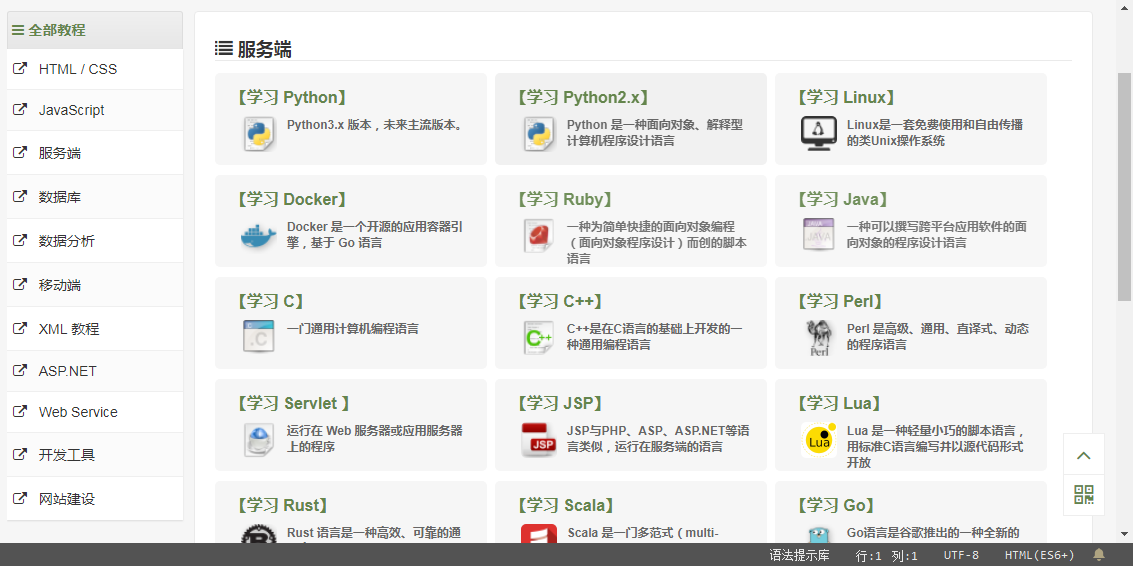Open the 【学习 C】 tutorial link
1133x566 pixels.
270,301
